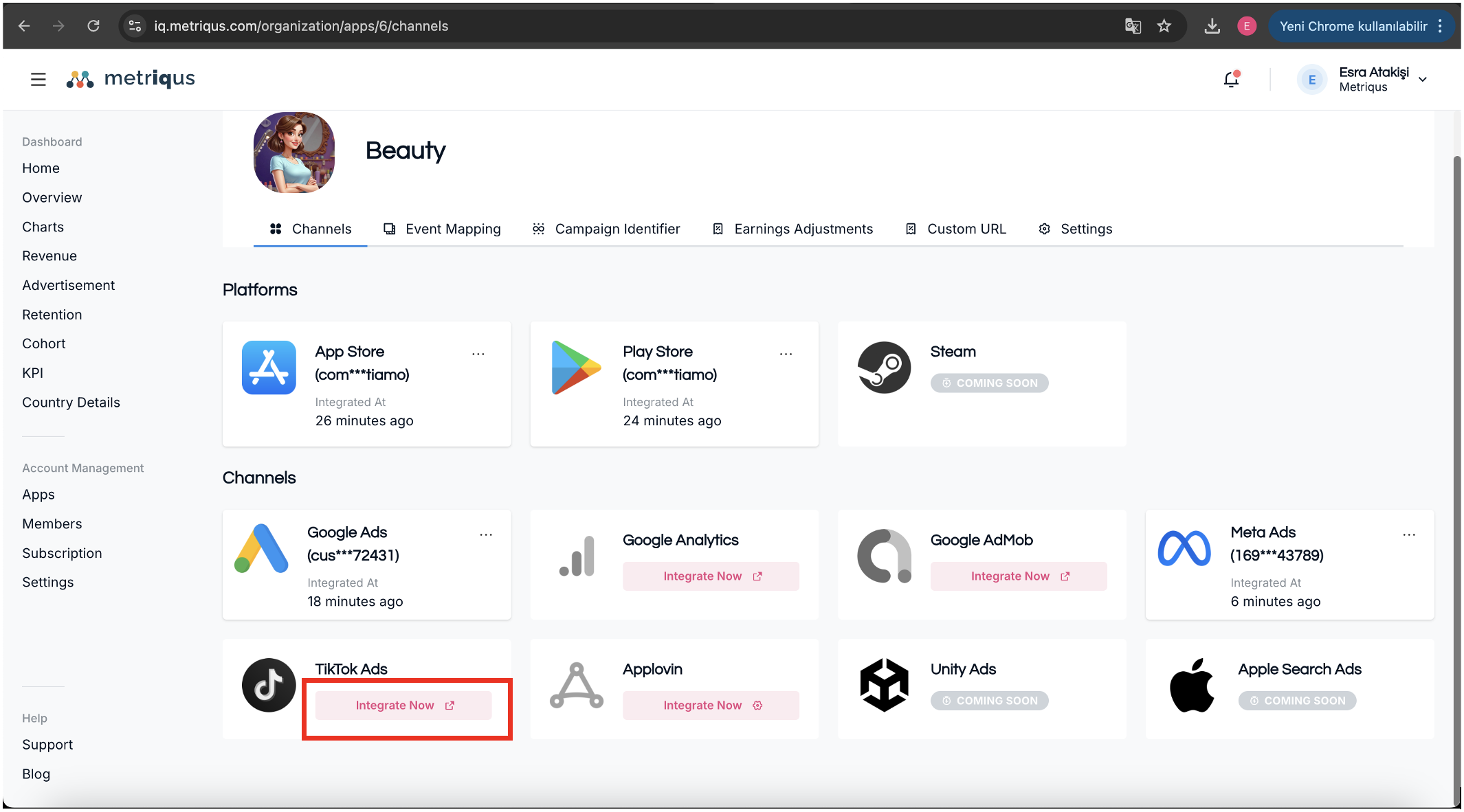The height and width of the screenshot is (812, 1464).
Task: Open Revenue in sidebar
Action: coord(49,256)
